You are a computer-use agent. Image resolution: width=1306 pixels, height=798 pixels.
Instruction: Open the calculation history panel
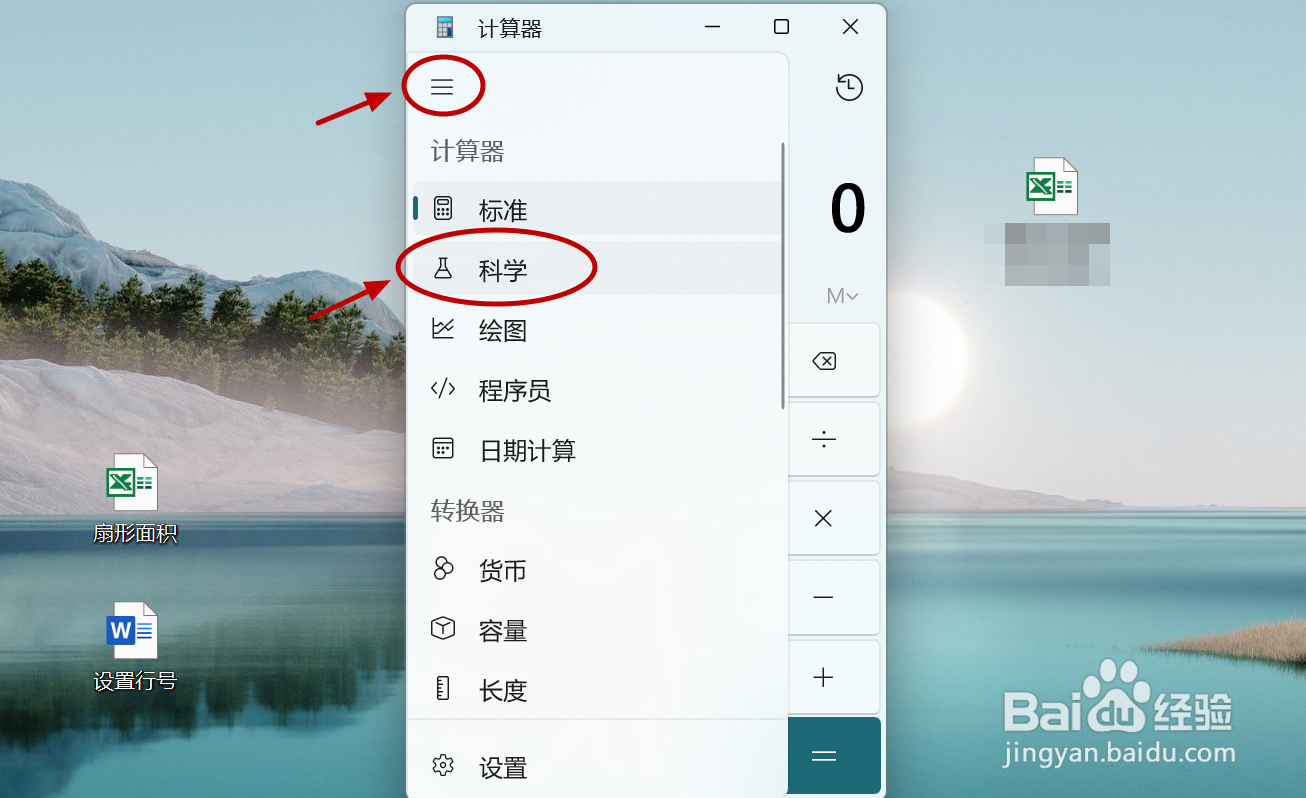pyautogui.click(x=849, y=87)
